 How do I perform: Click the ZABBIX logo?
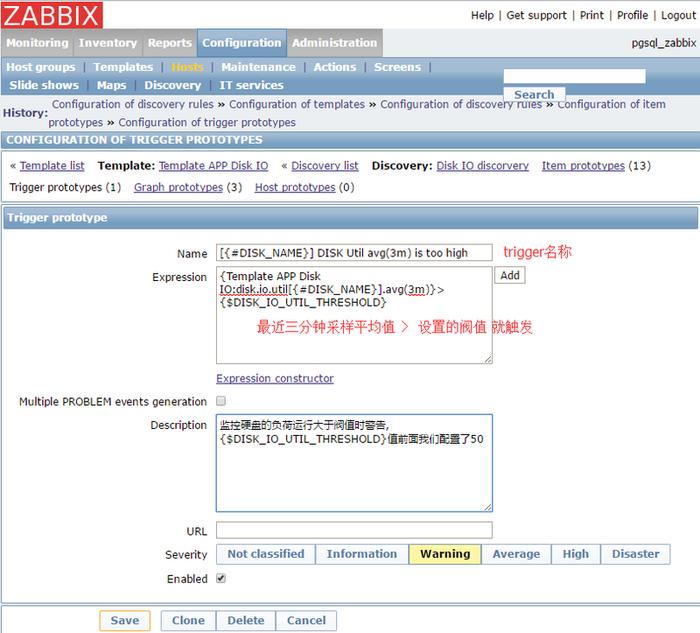pyautogui.click(x=52, y=15)
